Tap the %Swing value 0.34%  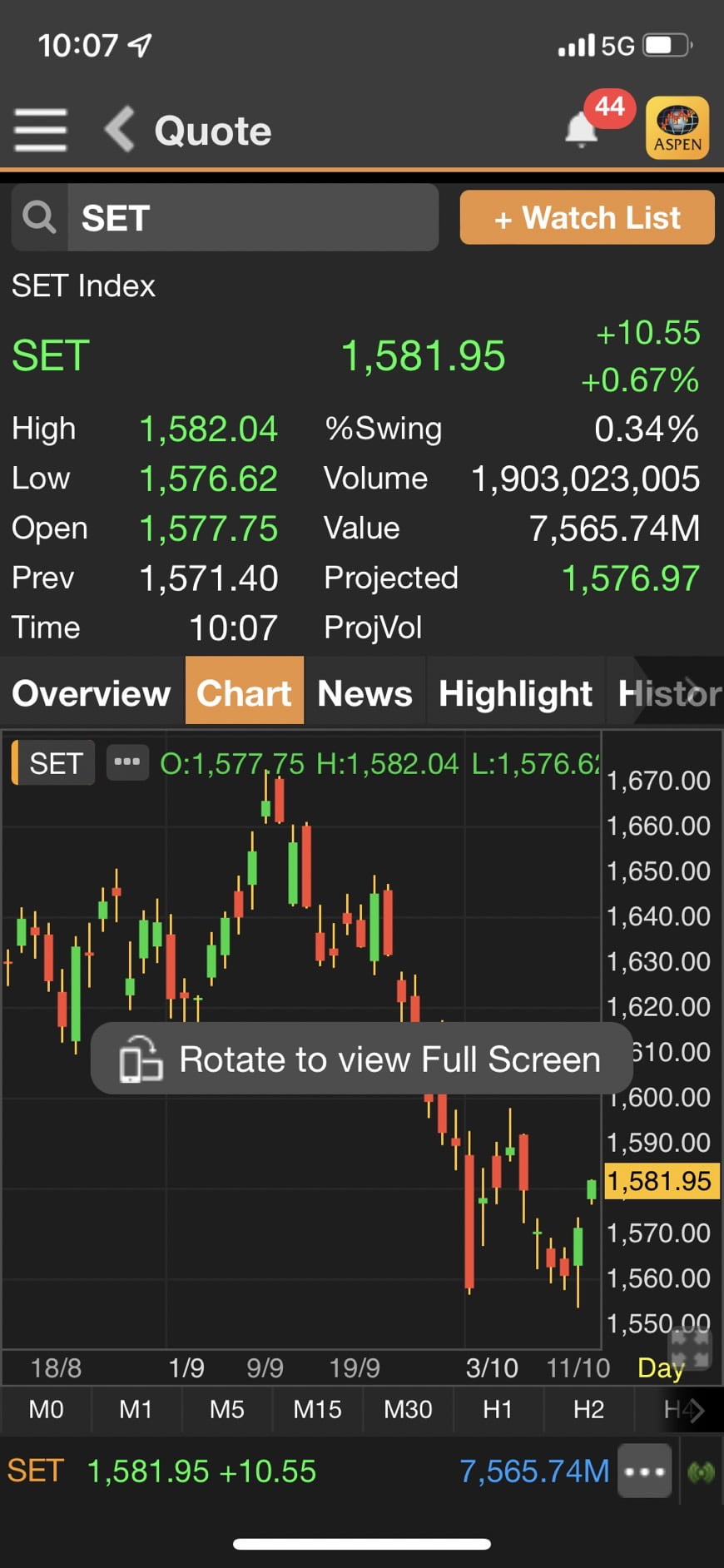647,429
